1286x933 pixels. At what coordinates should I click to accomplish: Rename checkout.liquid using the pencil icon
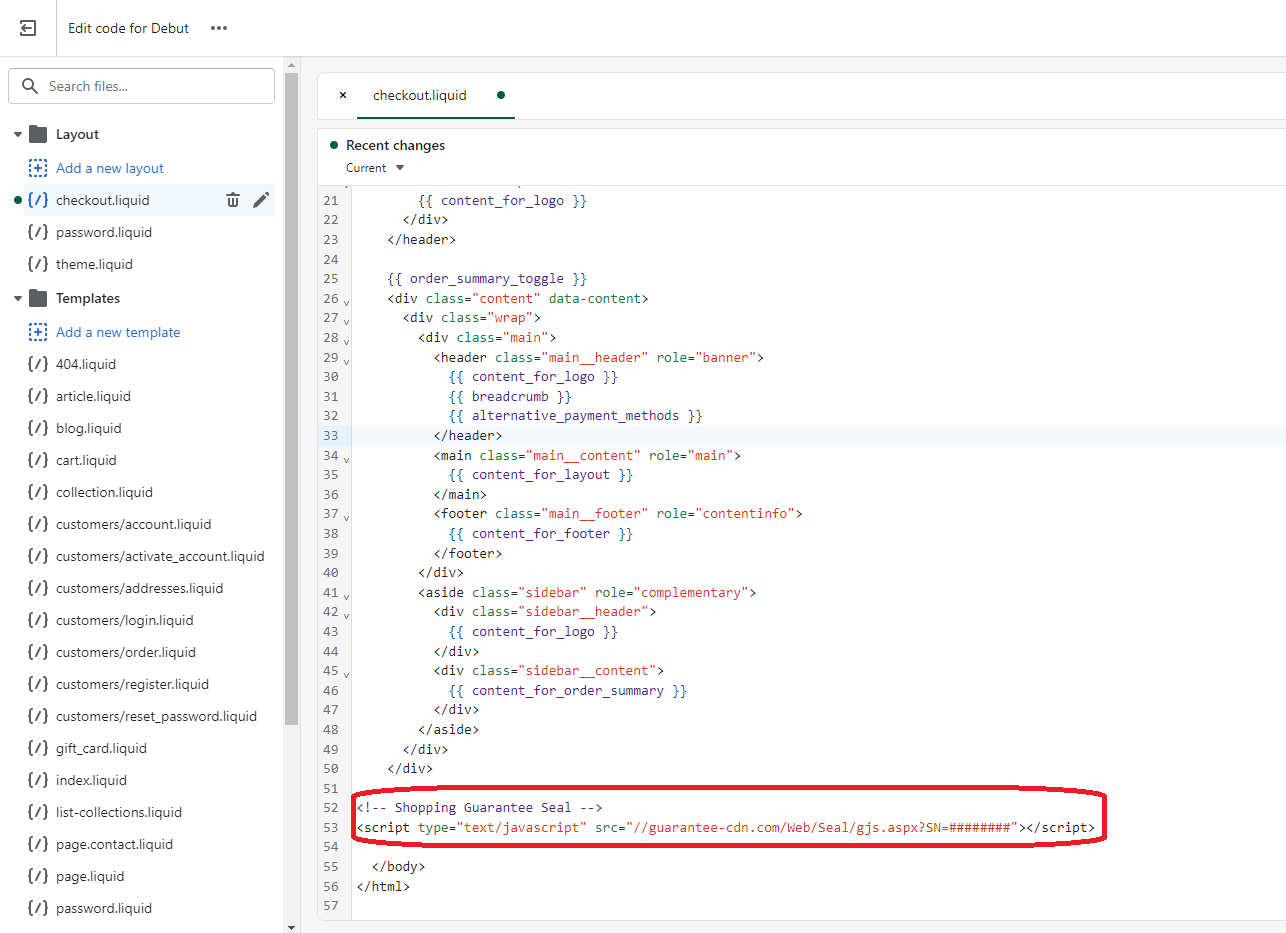[x=261, y=200]
